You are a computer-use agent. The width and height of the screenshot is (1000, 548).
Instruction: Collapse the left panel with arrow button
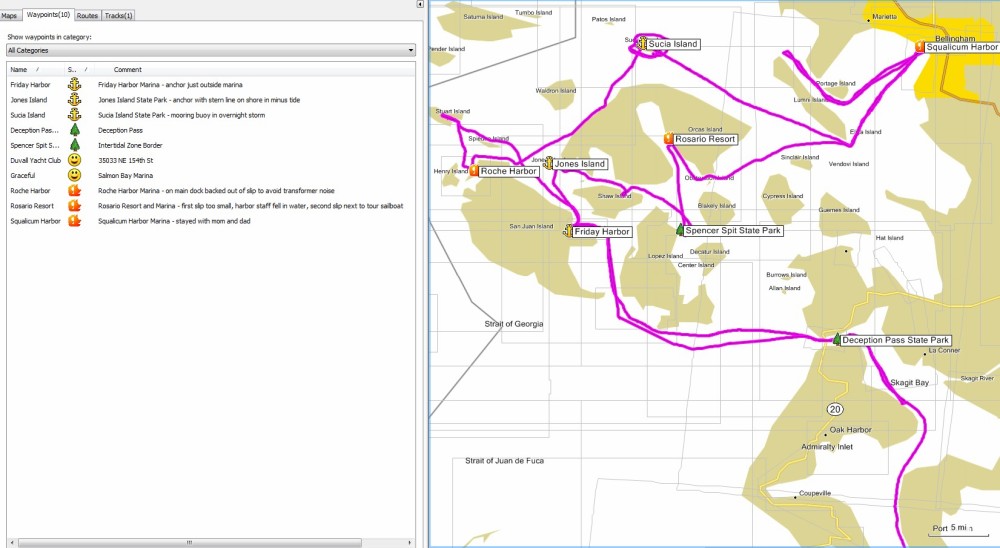coord(419,5)
